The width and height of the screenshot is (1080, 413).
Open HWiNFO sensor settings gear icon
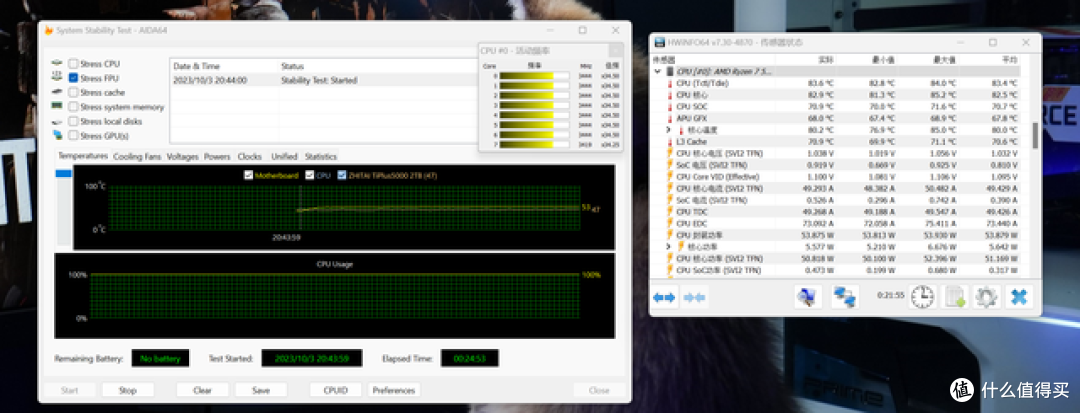[987, 297]
